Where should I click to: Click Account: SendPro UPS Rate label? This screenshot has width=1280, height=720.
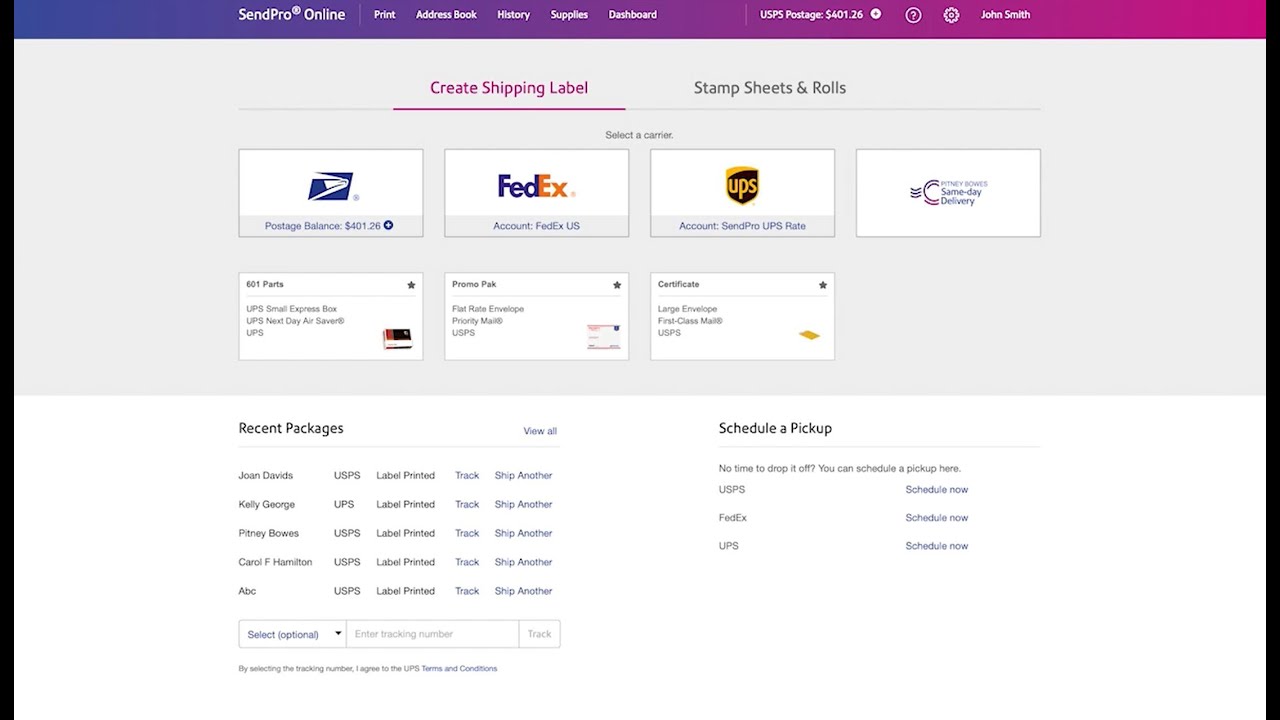tap(742, 226)
